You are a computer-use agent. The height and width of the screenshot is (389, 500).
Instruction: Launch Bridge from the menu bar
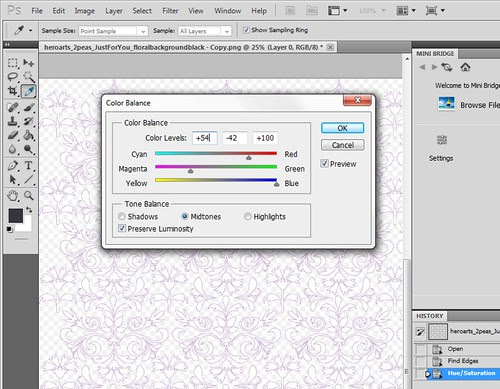click(290, 11)
